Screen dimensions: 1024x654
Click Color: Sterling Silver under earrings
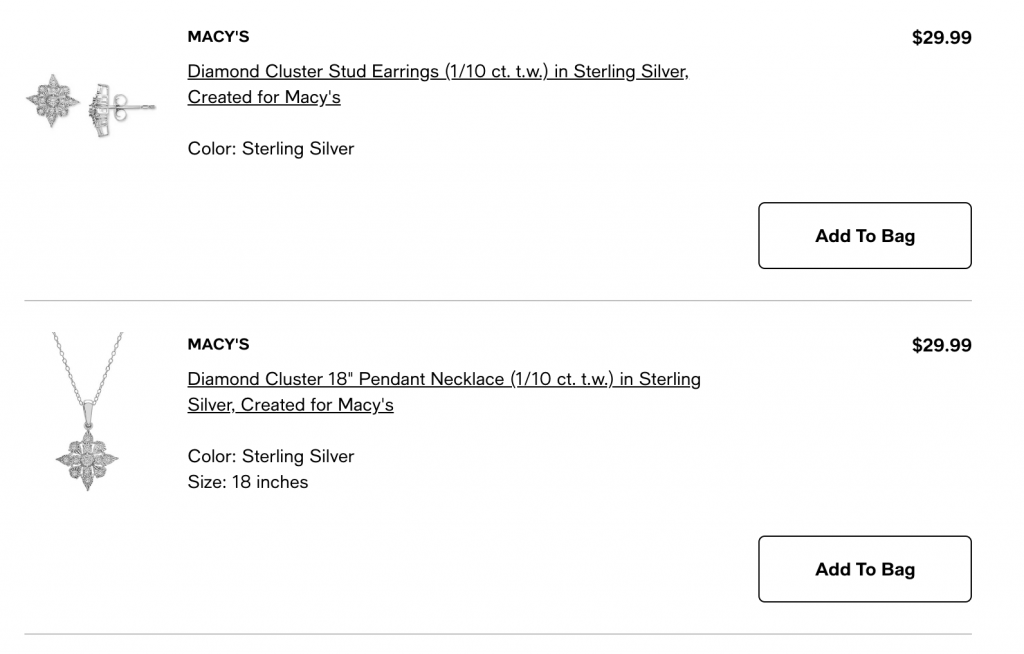click(x=270, y=148)
